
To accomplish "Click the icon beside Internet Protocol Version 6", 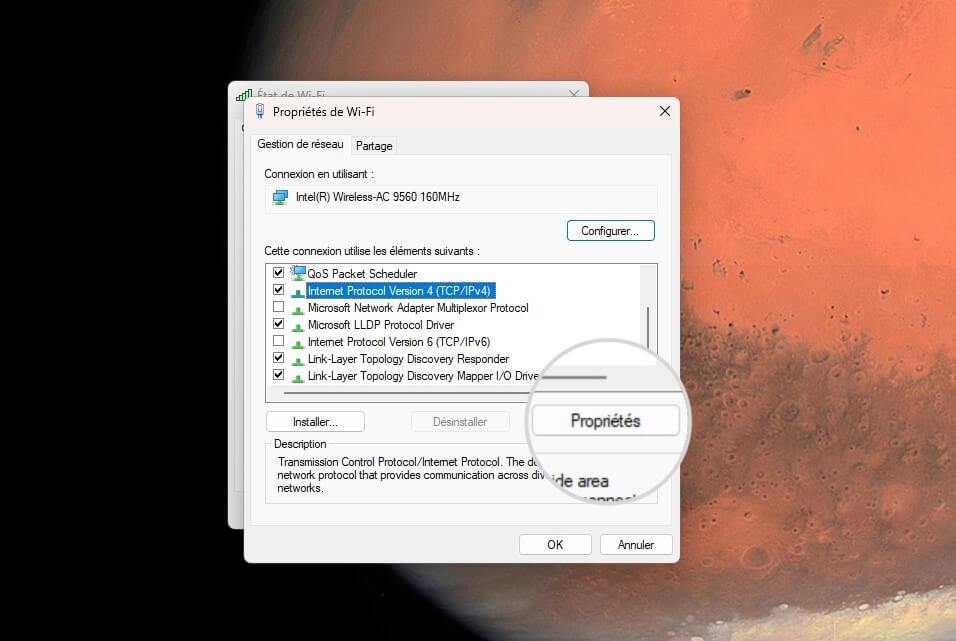I will (x=298, y=344).
